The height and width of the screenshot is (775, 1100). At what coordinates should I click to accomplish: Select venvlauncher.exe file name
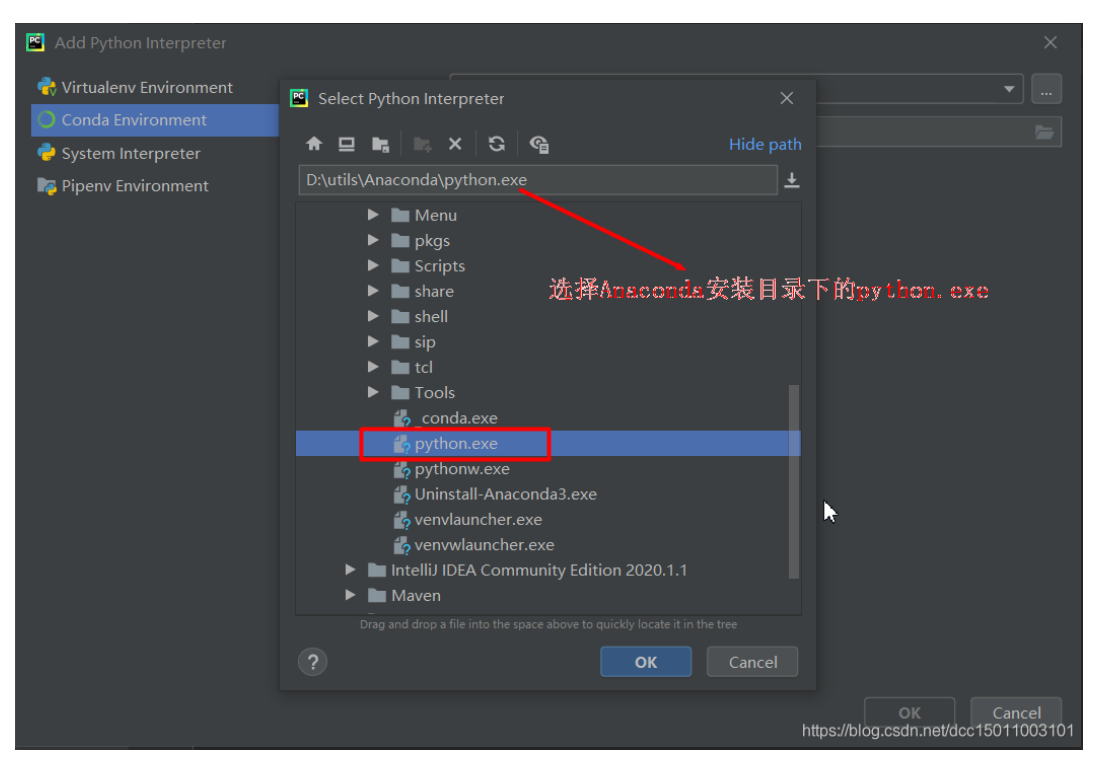coord(478,520)
